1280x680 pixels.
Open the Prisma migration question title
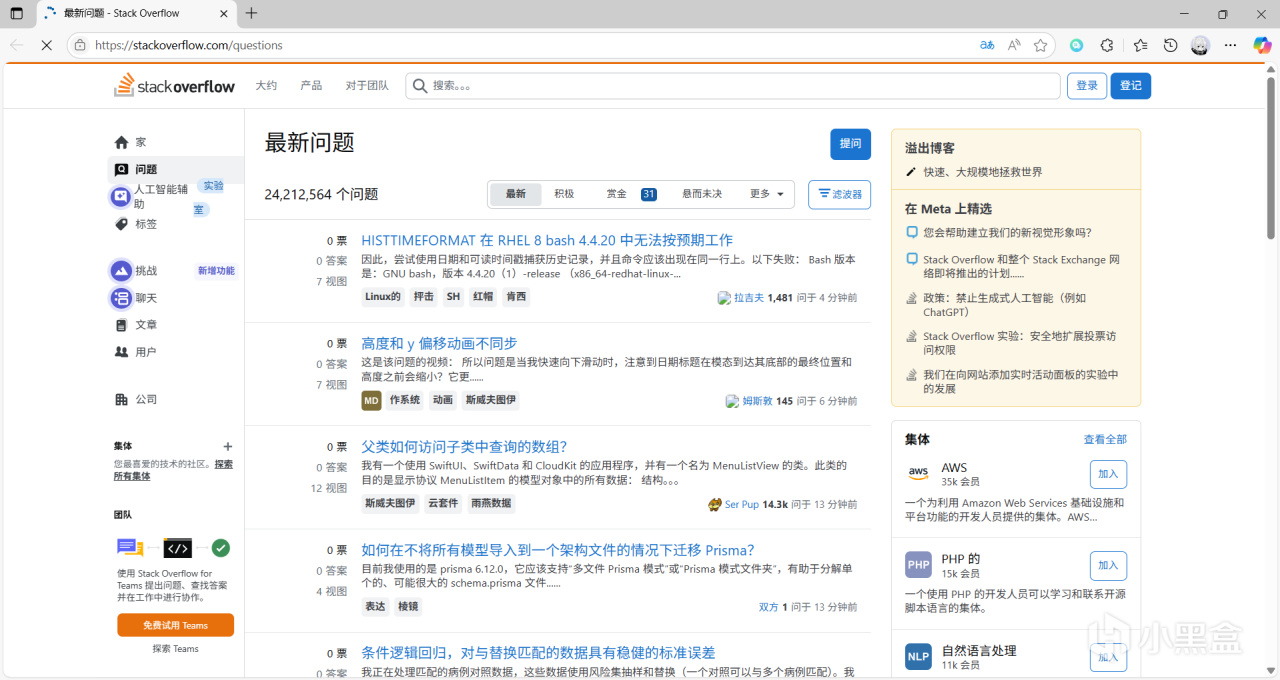pos(558,550)
